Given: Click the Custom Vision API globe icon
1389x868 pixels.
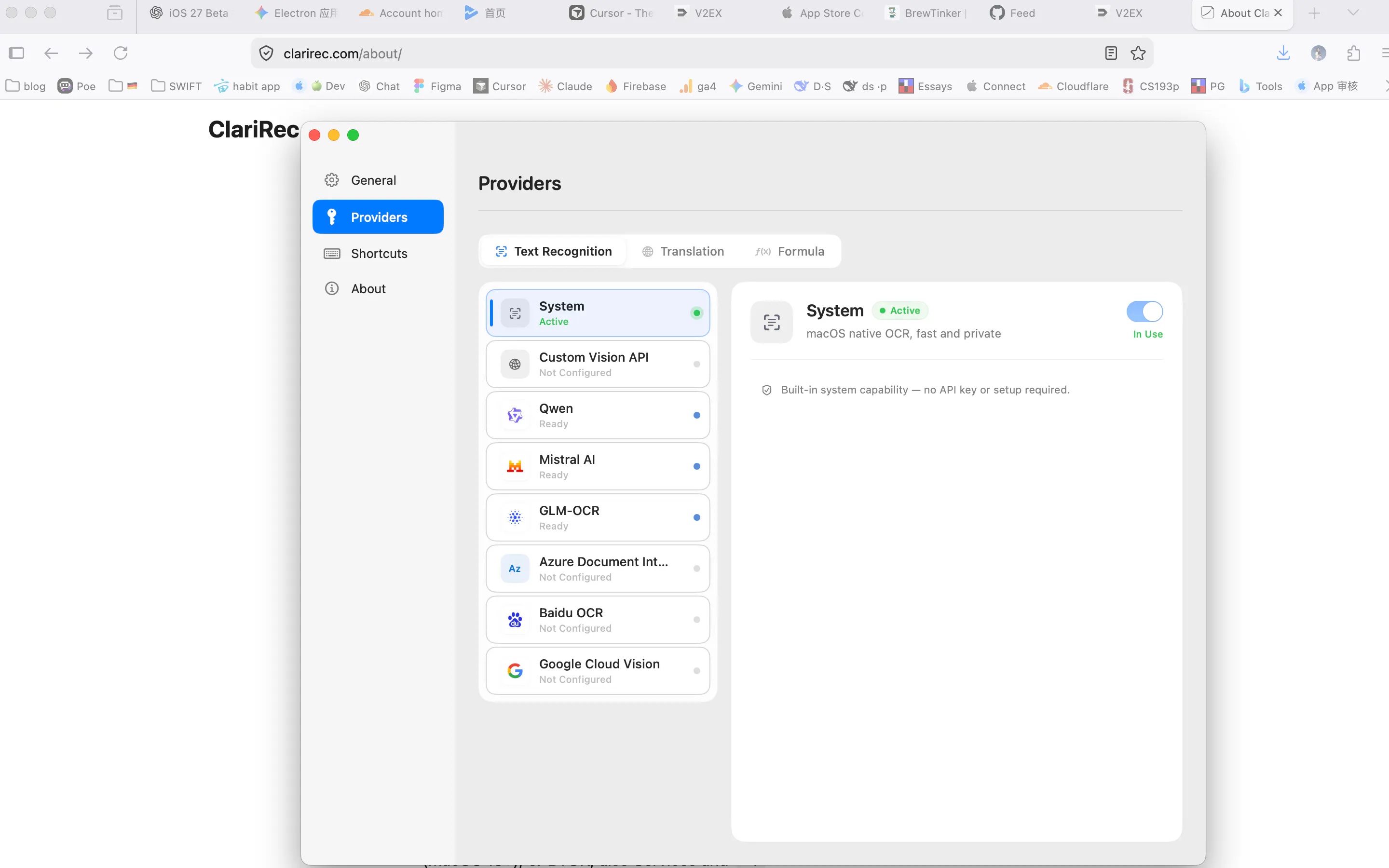Looking at the screenshot, I should pyautogui.click(x=515, y=364).
